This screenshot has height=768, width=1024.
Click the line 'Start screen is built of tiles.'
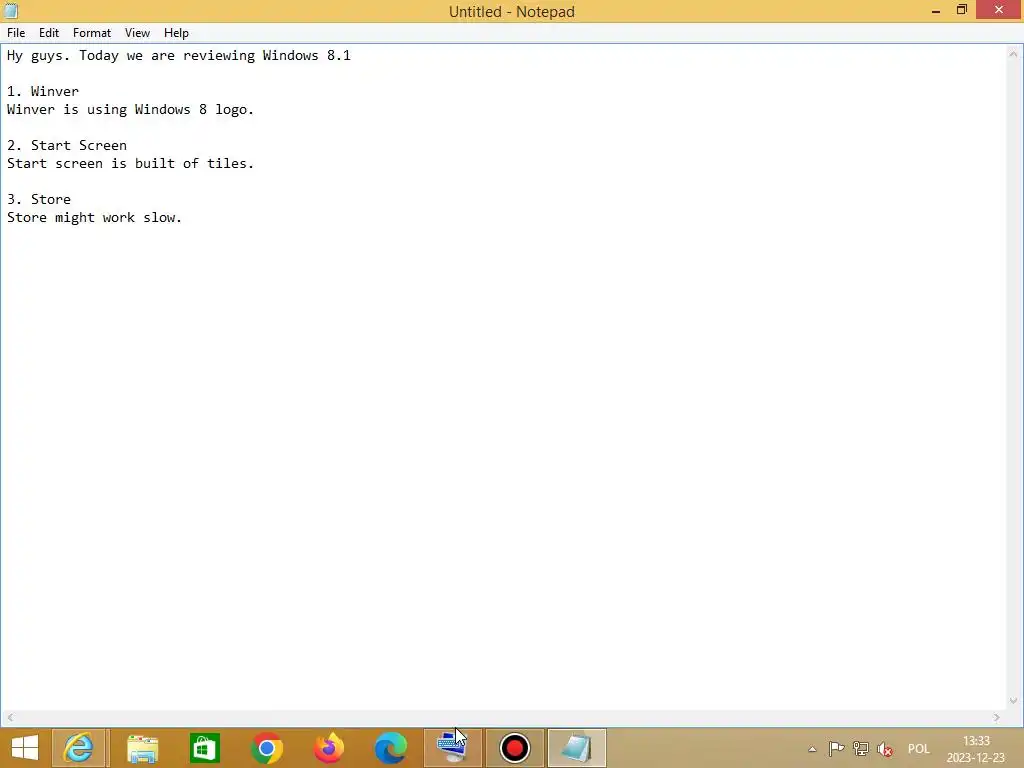click(130, 163)
